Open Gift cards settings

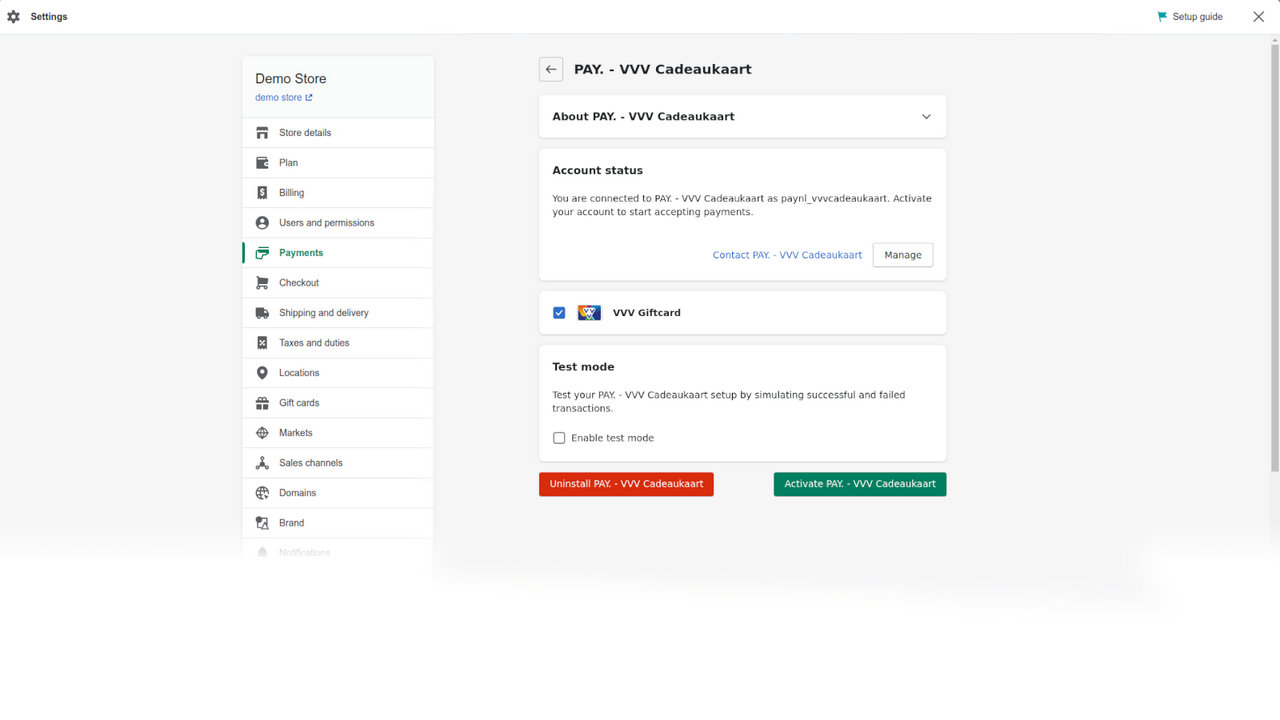(x=338, y=403)
